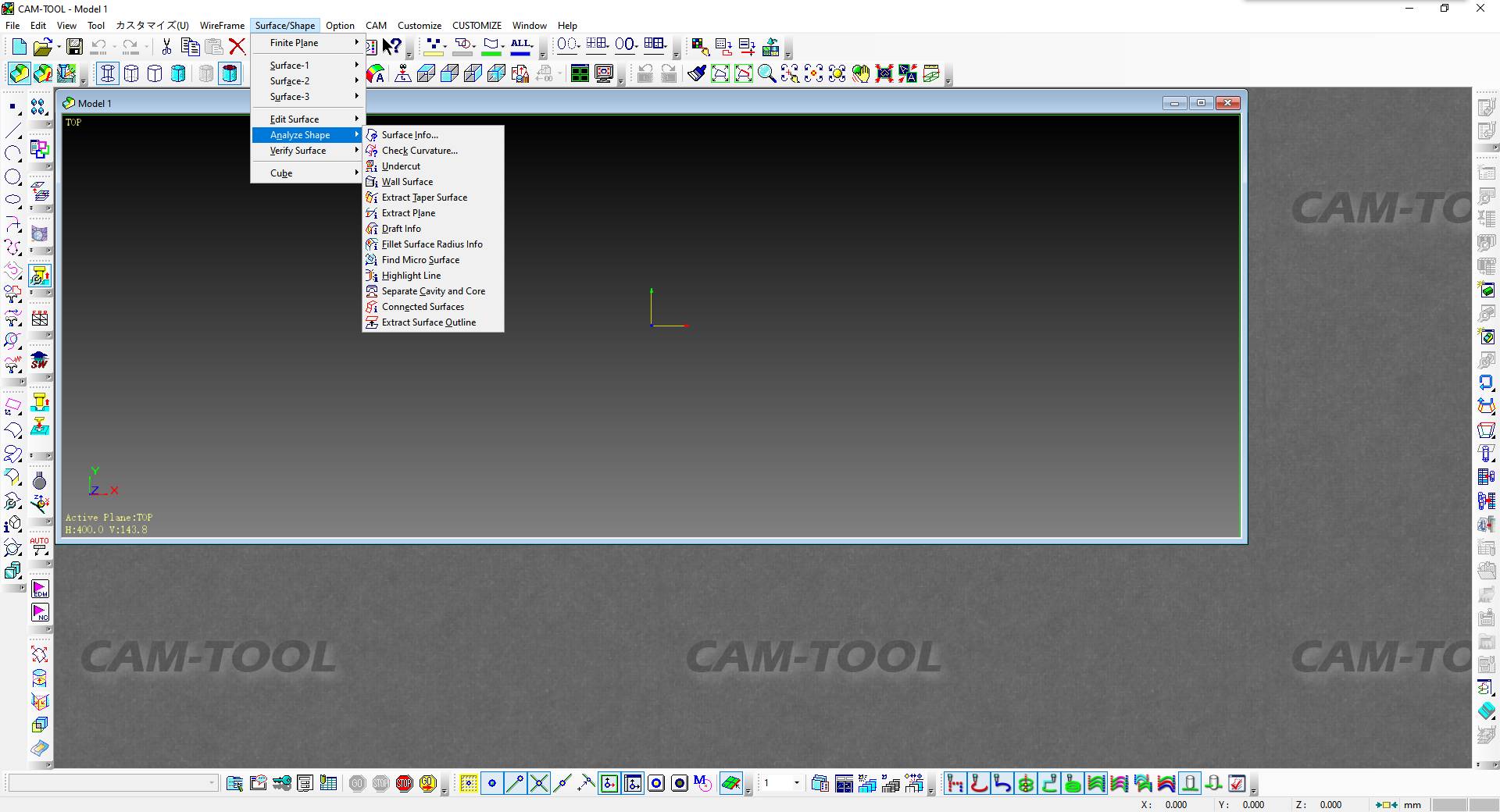Expand the Surface-1 submenu
This screenshot has width=1500, height=812.
[307, 66]
